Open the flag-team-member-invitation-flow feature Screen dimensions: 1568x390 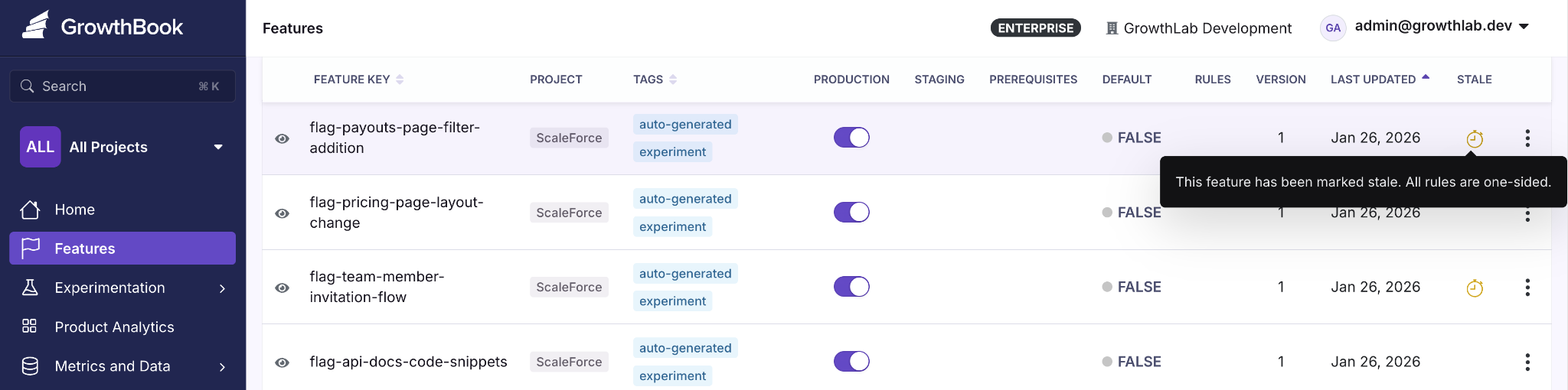click(x=377, y=287)
